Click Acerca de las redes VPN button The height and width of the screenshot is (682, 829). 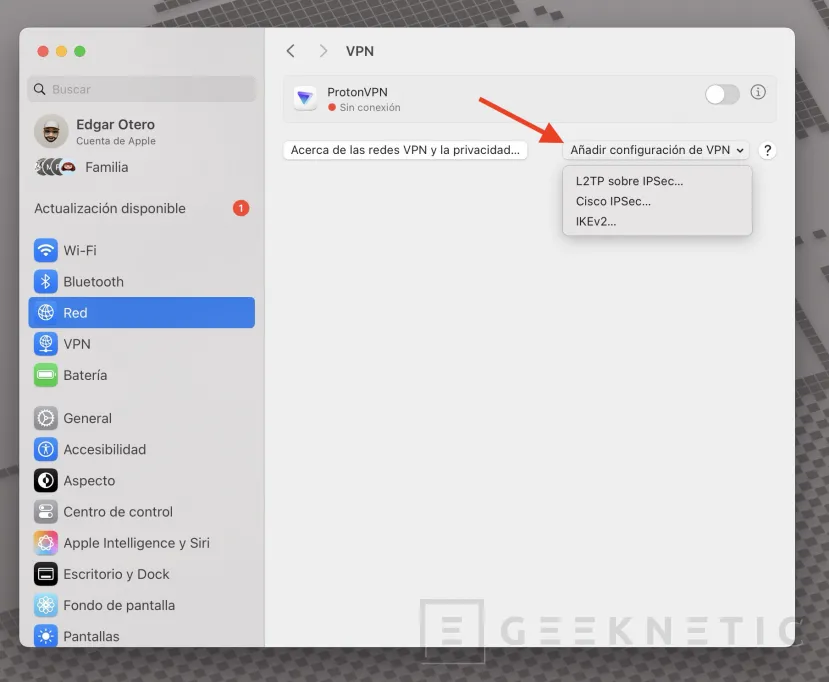[405, 150]
